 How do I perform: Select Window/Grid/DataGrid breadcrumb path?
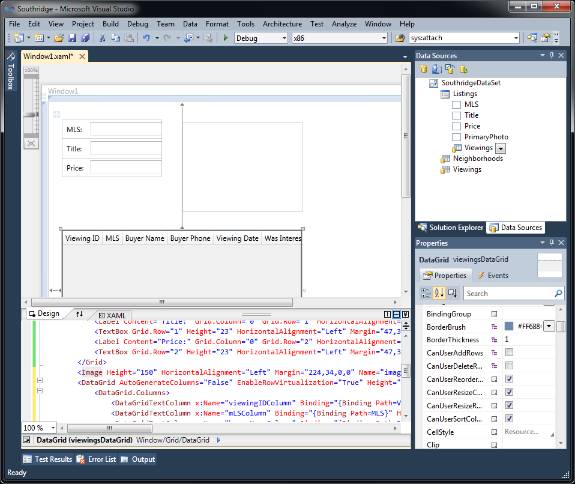click(x=172, y=440)
